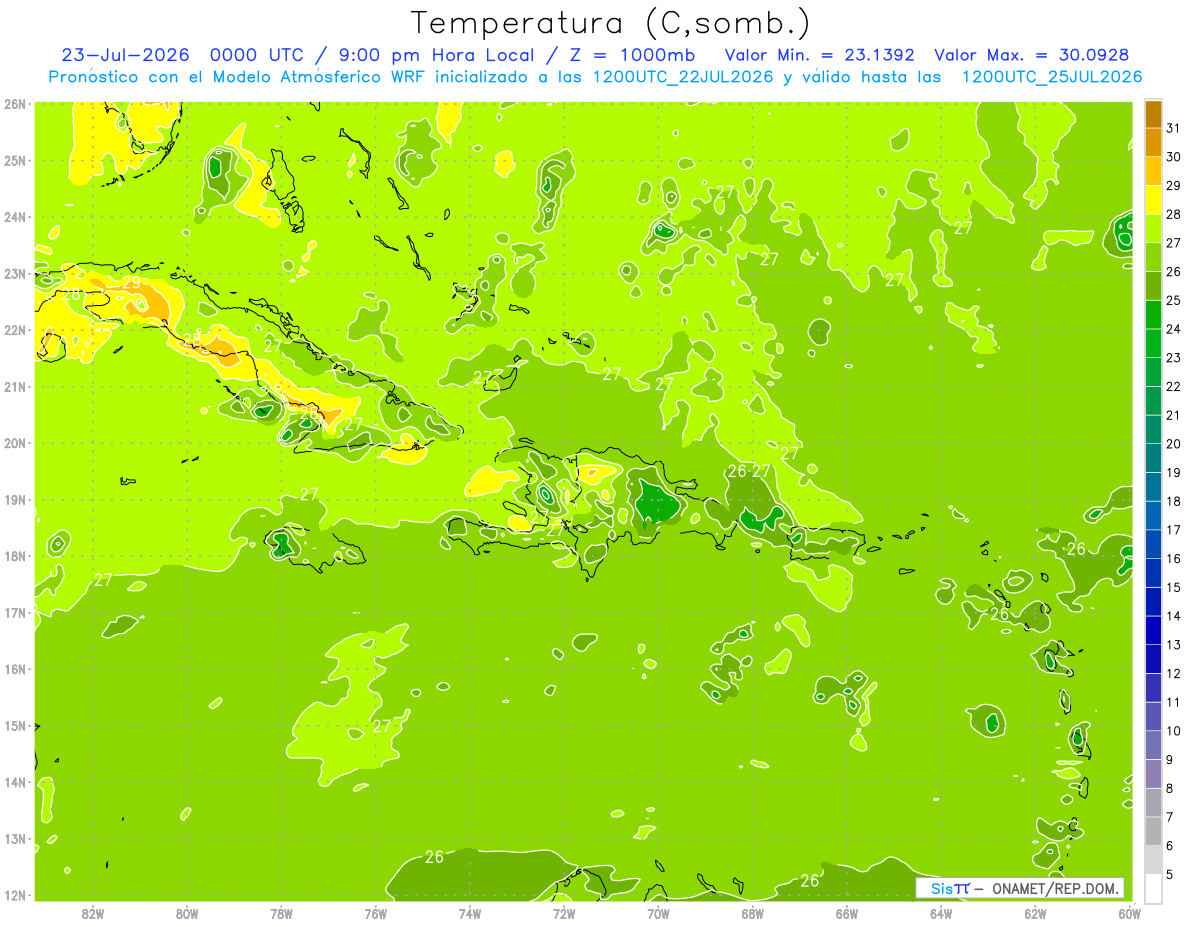Viewport: 1200px width, 927px height.
Task: Click the "70W" longitude axis label
Action: pos(658,913)
